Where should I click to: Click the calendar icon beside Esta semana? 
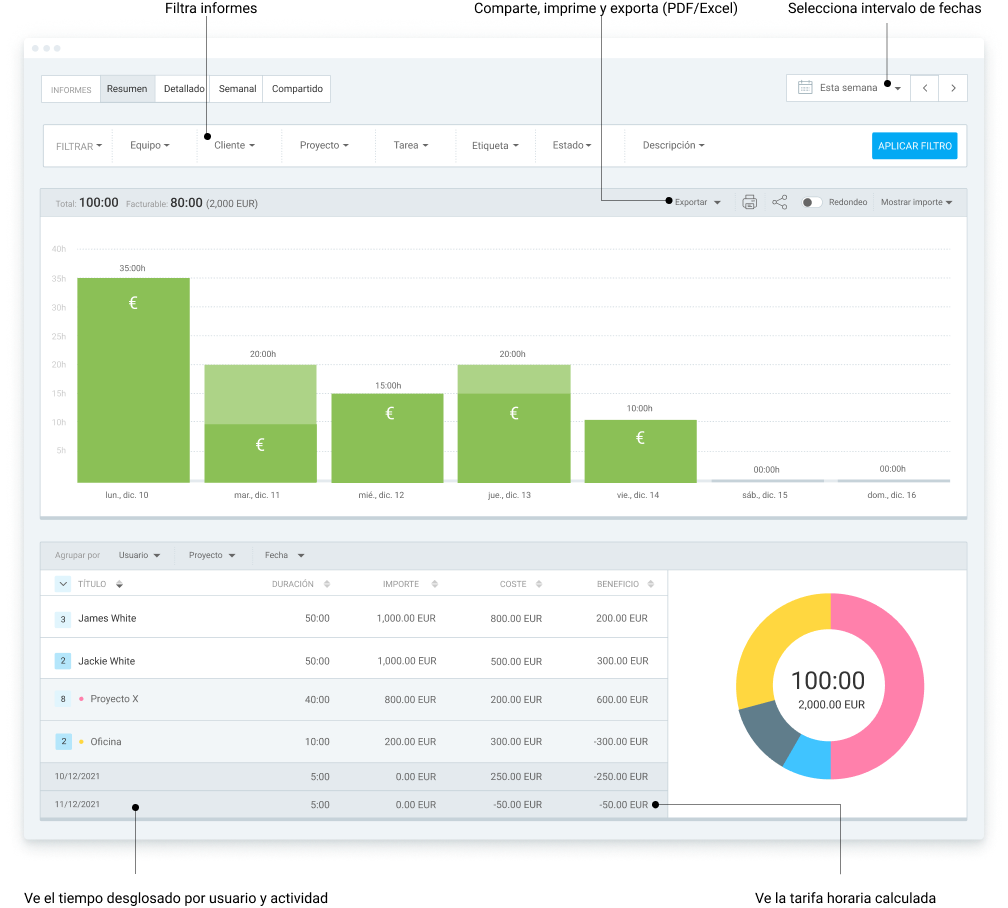[805, 87]
